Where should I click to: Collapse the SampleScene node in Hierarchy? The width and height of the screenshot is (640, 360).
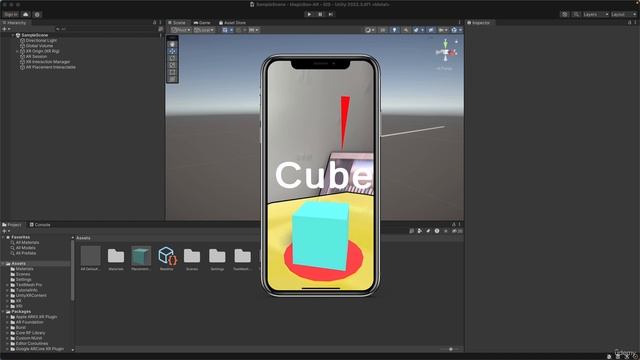[x=13, y=36]
